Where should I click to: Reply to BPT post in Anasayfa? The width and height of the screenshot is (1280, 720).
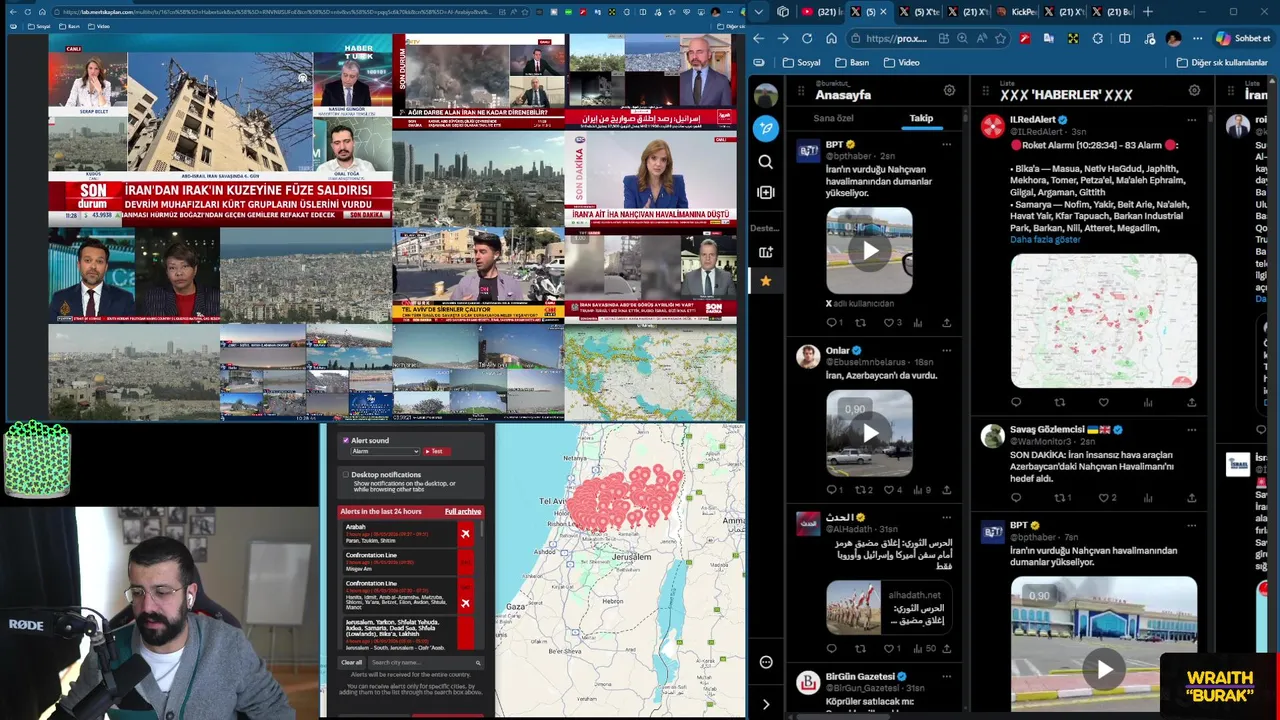(831, 323)
